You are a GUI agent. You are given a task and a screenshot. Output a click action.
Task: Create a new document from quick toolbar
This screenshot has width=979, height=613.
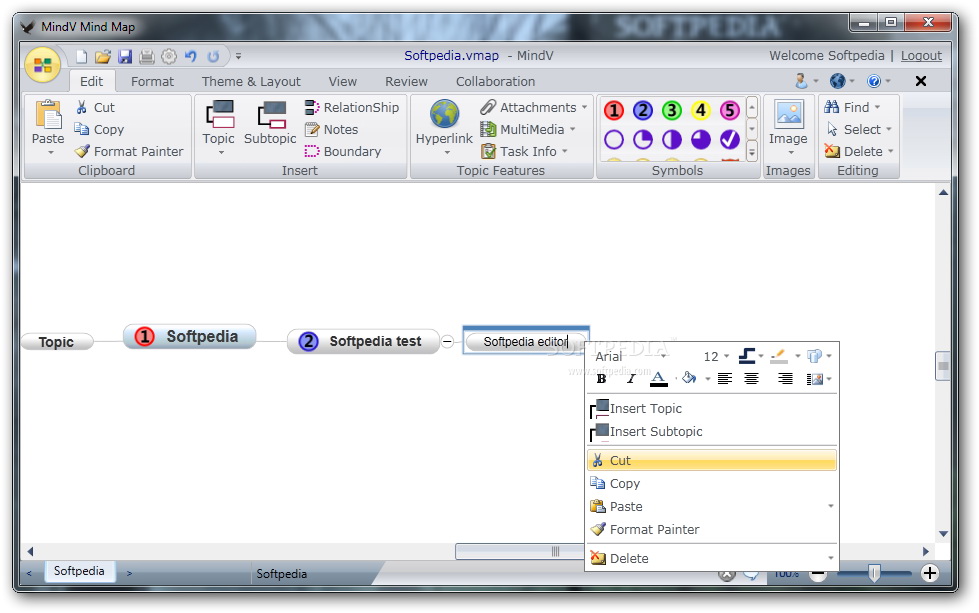click(x=82, y=57)
